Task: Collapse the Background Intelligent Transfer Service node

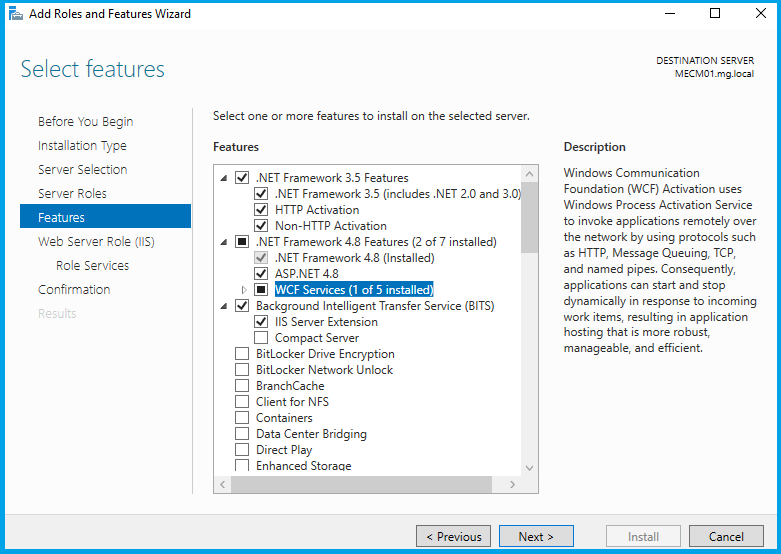Action: click(224, 306)
